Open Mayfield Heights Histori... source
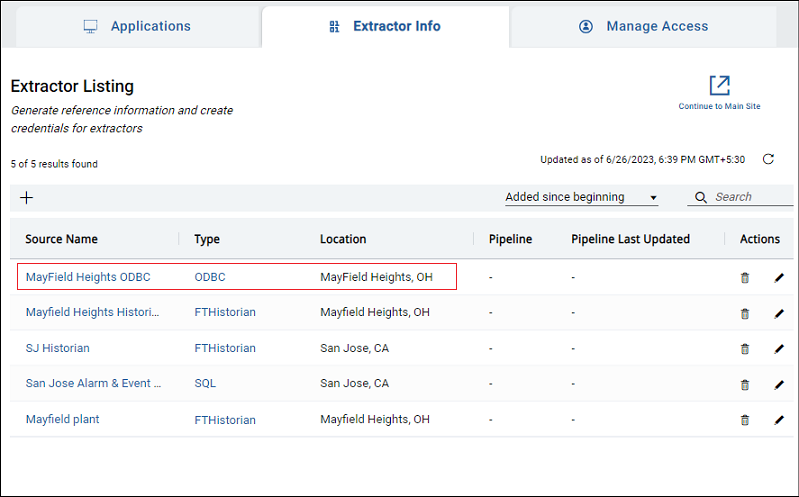 [x=92, y=312]
